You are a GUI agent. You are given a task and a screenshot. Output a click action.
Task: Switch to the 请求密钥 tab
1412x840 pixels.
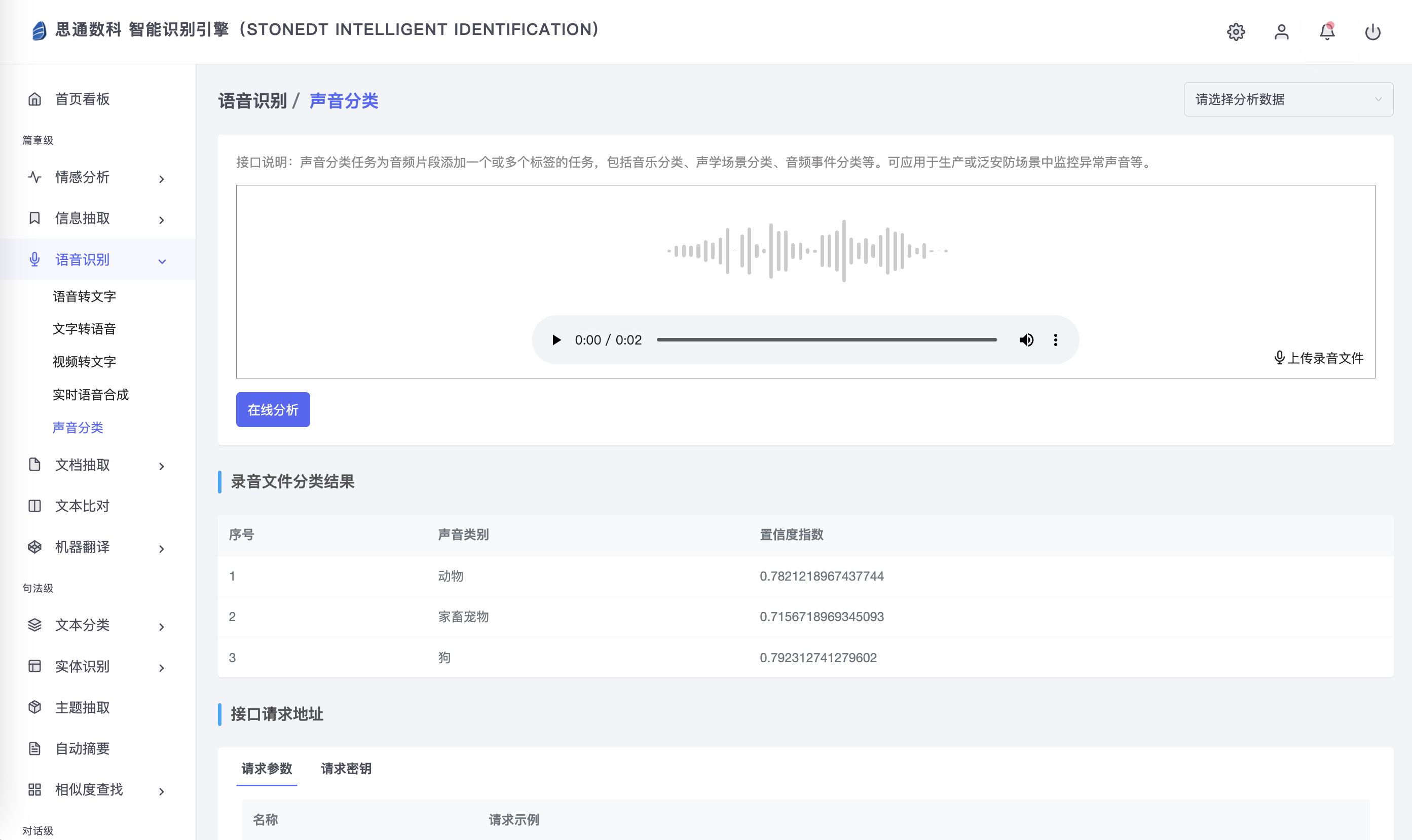click(346, 768)
